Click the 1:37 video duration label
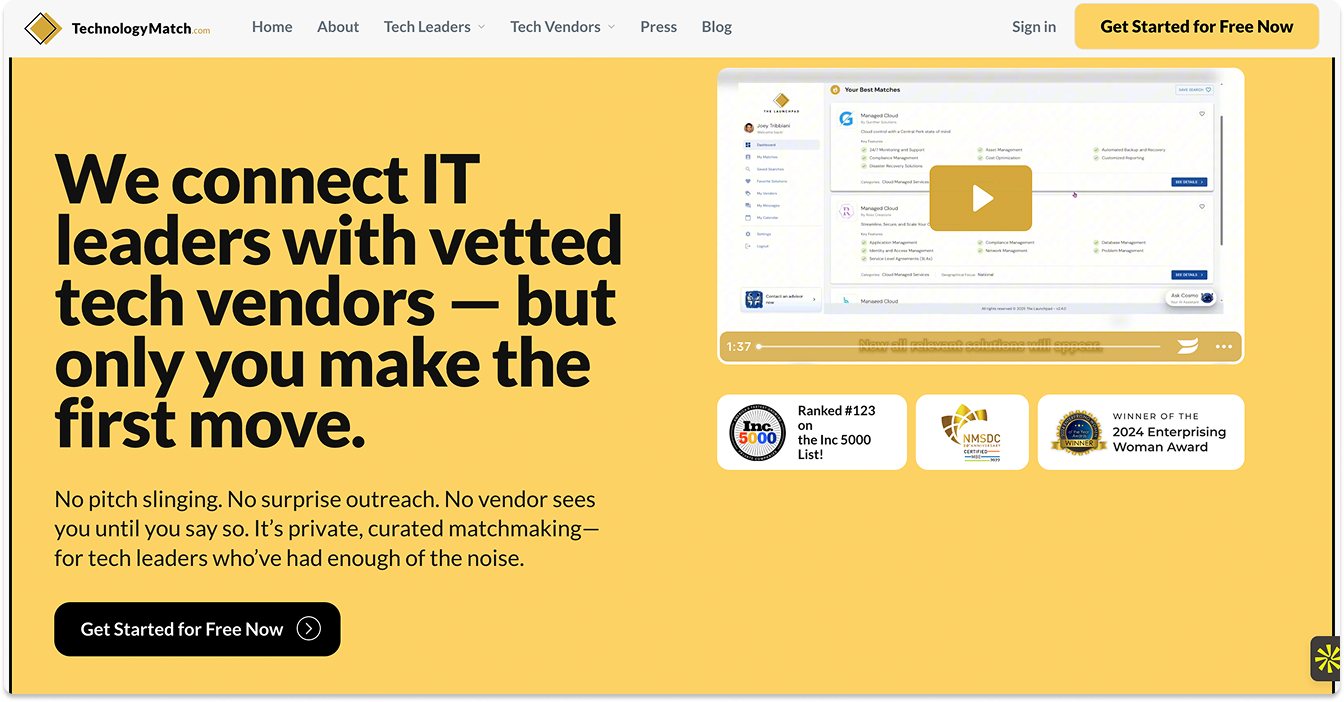The width and height of the screenshot is (1344, 702). (x=739, y=346)
